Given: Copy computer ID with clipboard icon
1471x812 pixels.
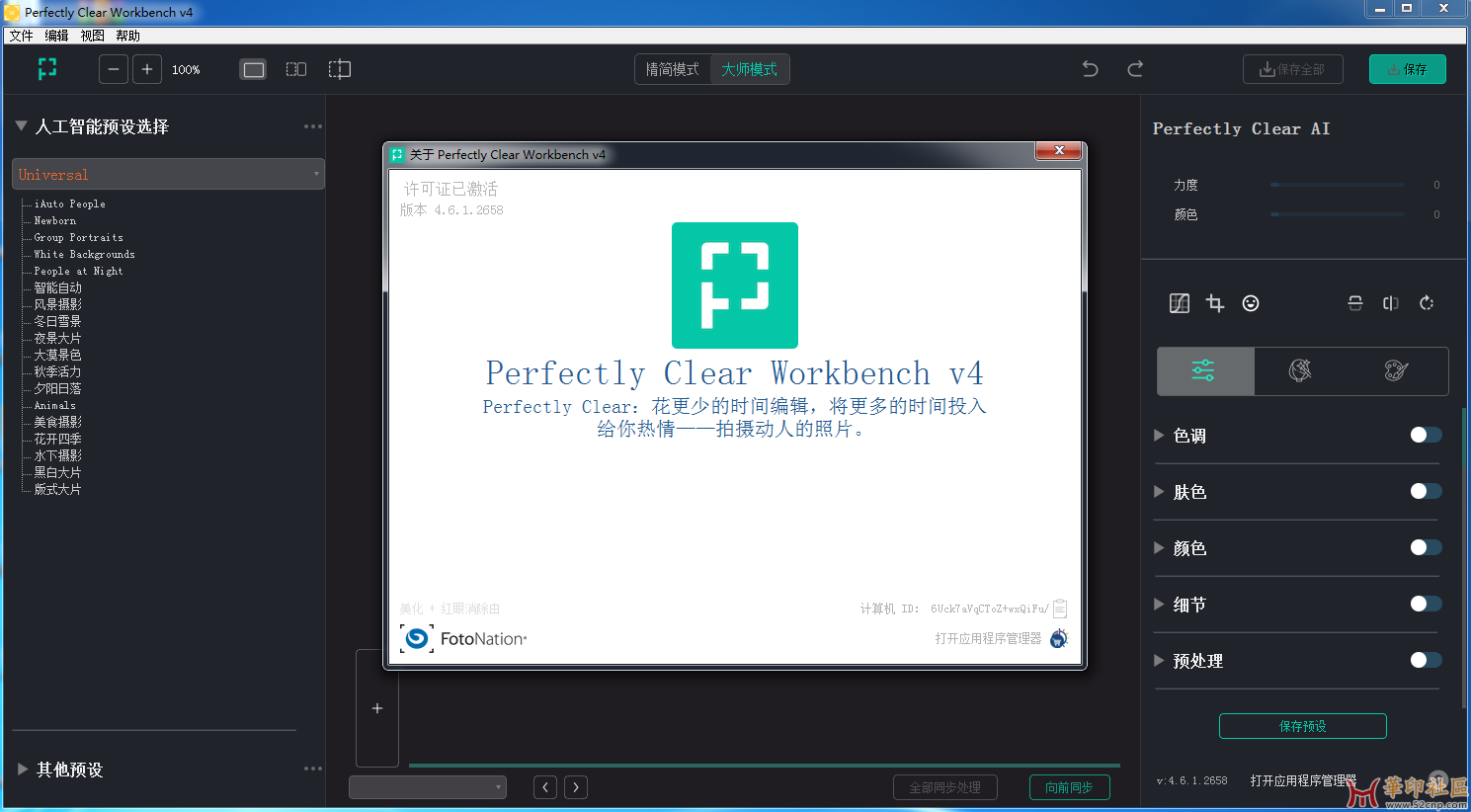Looking at the screenshot, I should [1060, 609].
